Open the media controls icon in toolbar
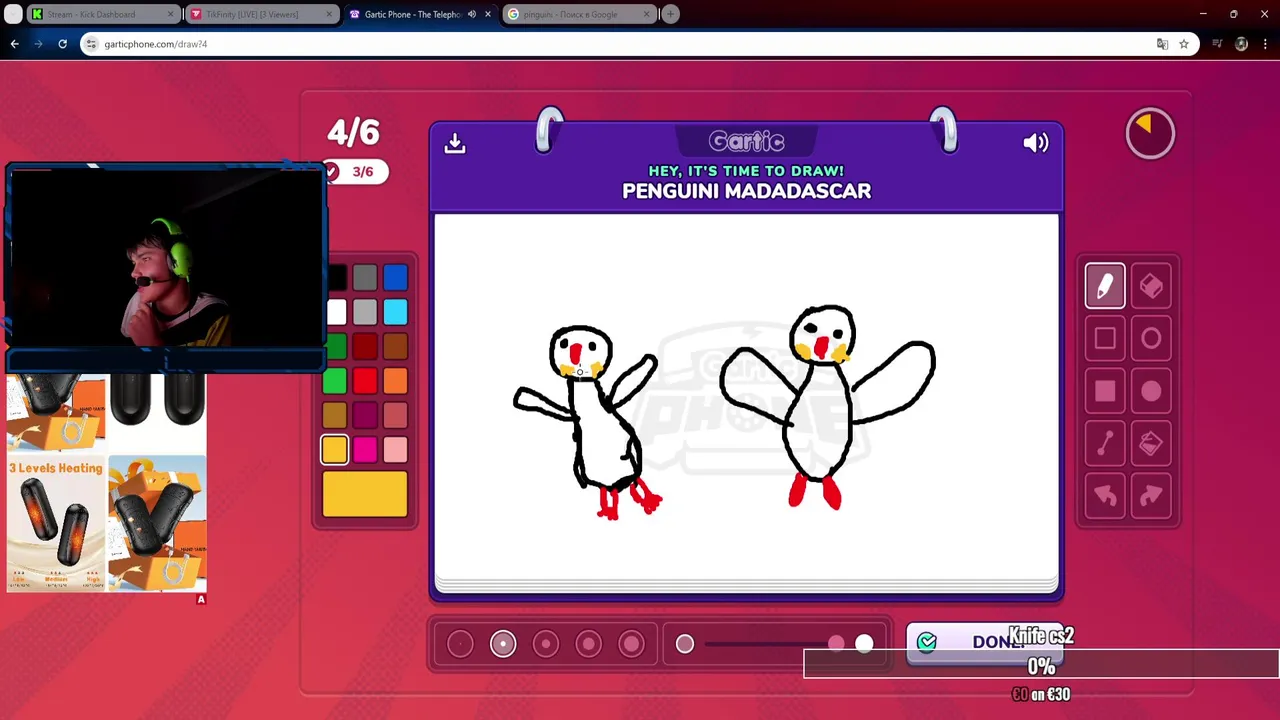1280x720 pixels. point(1217,44)
